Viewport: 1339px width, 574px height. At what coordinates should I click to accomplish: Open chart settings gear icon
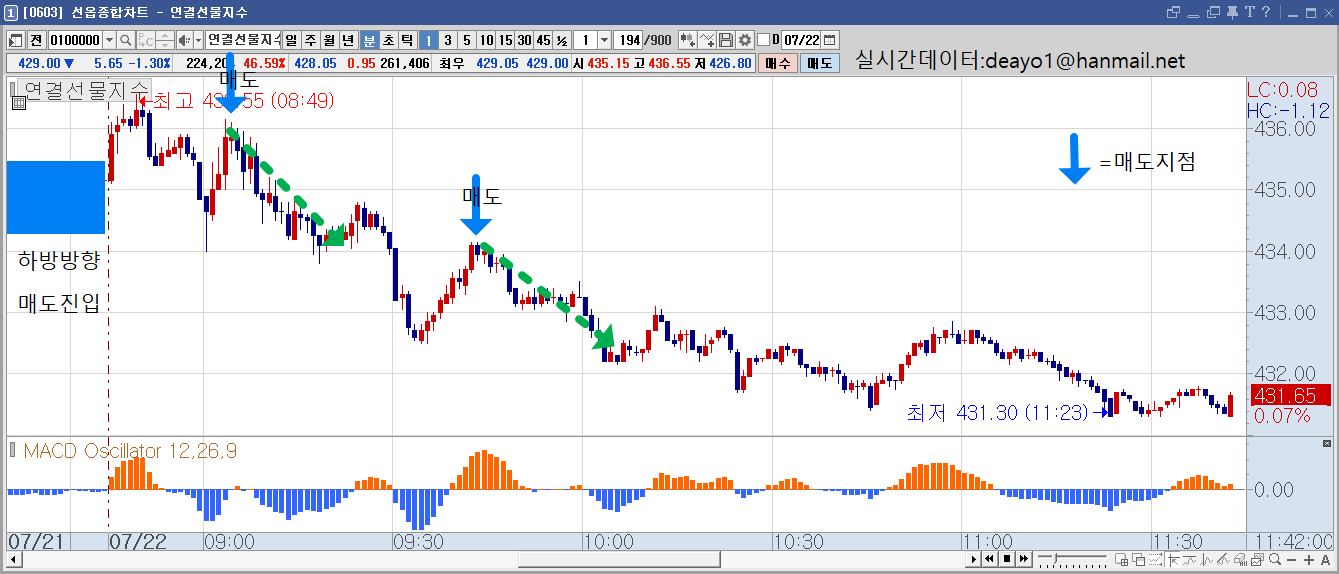[x=745, y=40]
